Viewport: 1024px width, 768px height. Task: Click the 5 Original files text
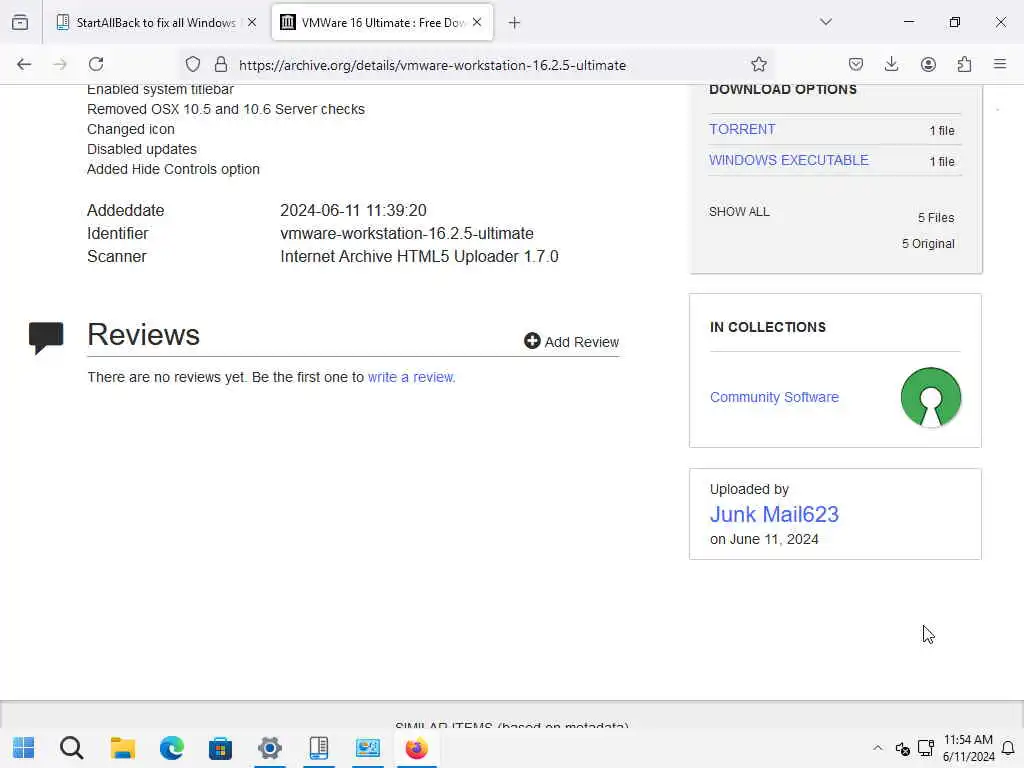(x=928, y=244)
